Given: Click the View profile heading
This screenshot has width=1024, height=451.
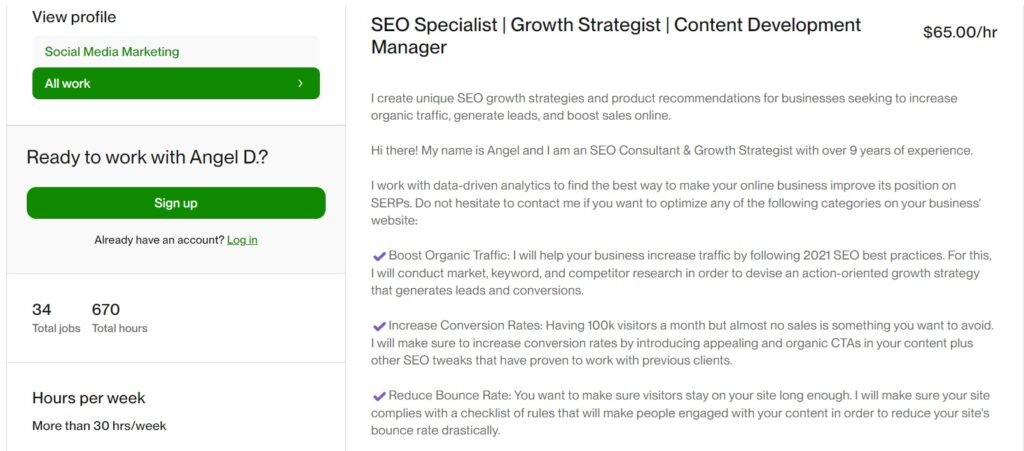Looking at the screenshot, I should click(74, 17).
